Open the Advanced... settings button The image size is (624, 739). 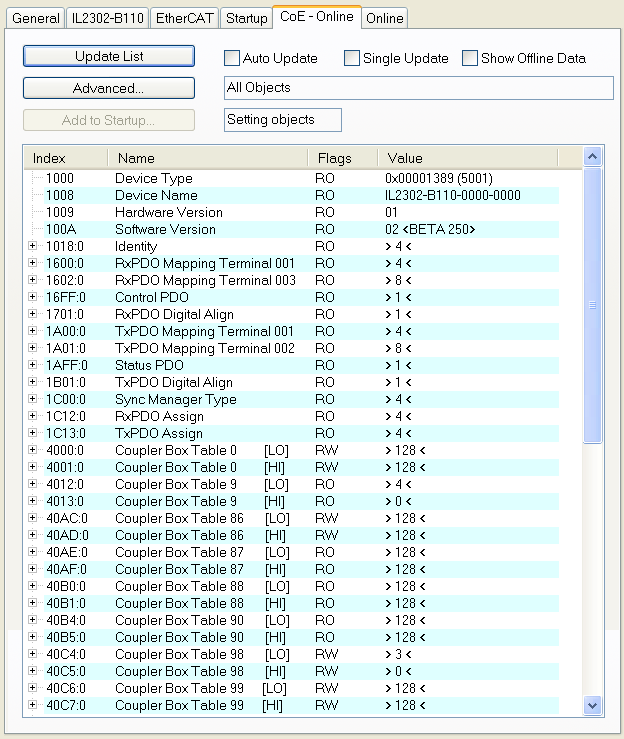tap(108, 88)
